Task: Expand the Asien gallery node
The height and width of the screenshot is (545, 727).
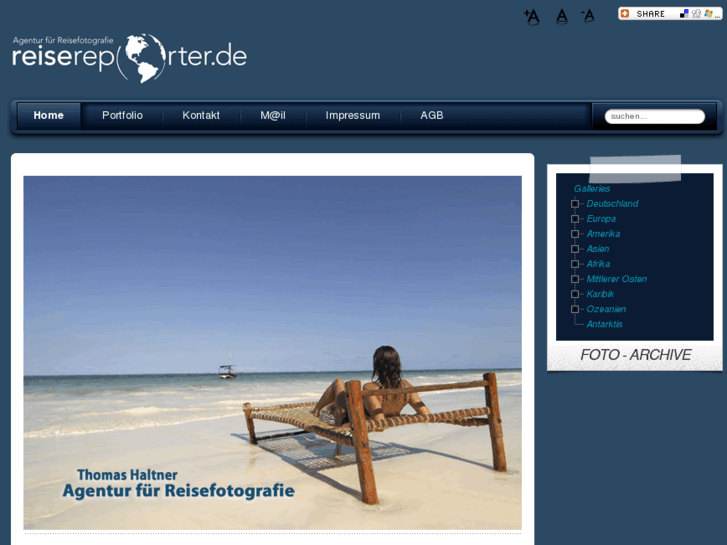Action: click(x=575, y=249)
